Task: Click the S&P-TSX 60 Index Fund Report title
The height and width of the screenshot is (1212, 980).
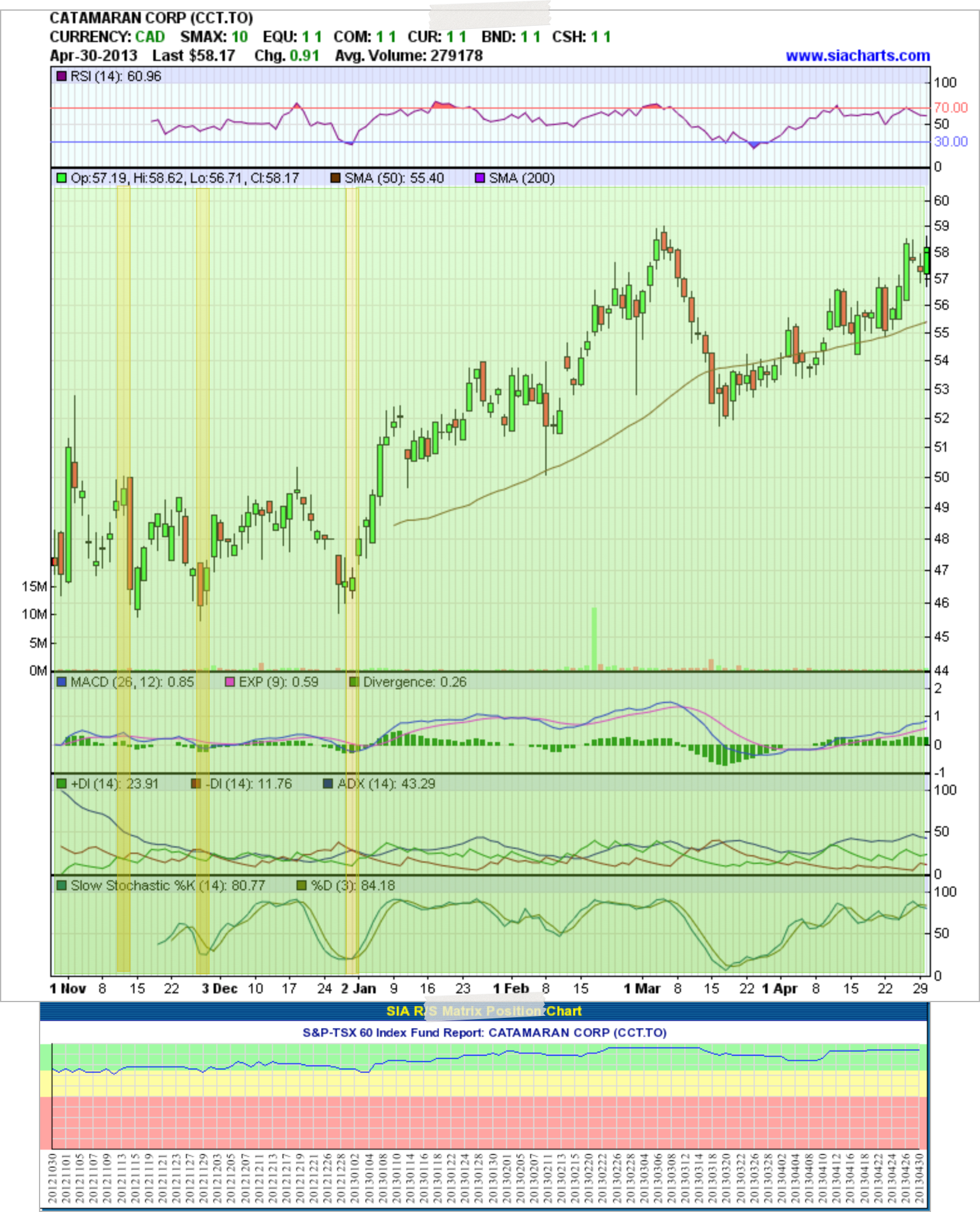Action: pyautogui.click(x=484, y=1032)
